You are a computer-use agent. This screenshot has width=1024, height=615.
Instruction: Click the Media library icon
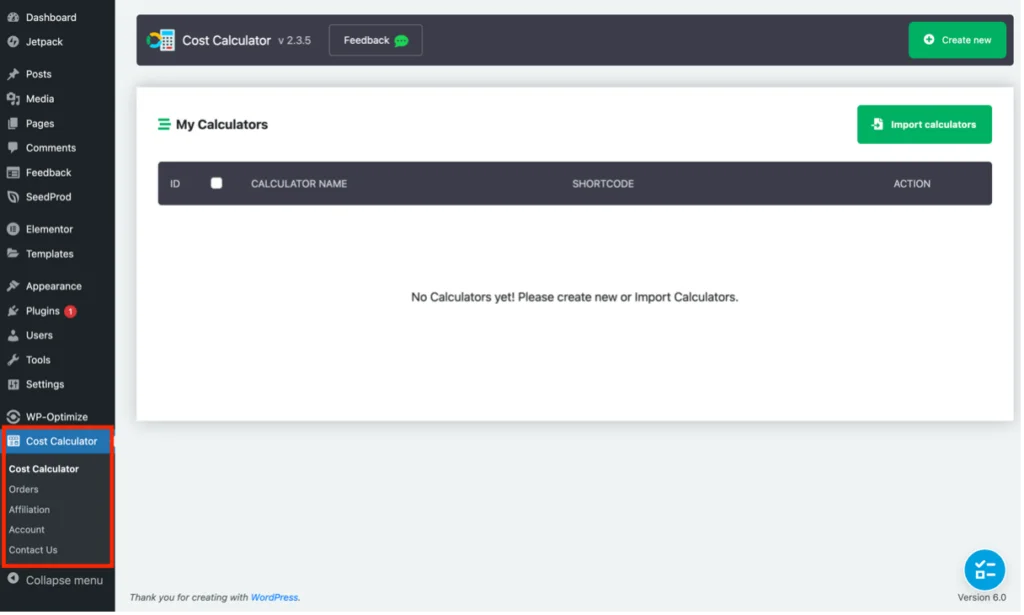point(13,99)
